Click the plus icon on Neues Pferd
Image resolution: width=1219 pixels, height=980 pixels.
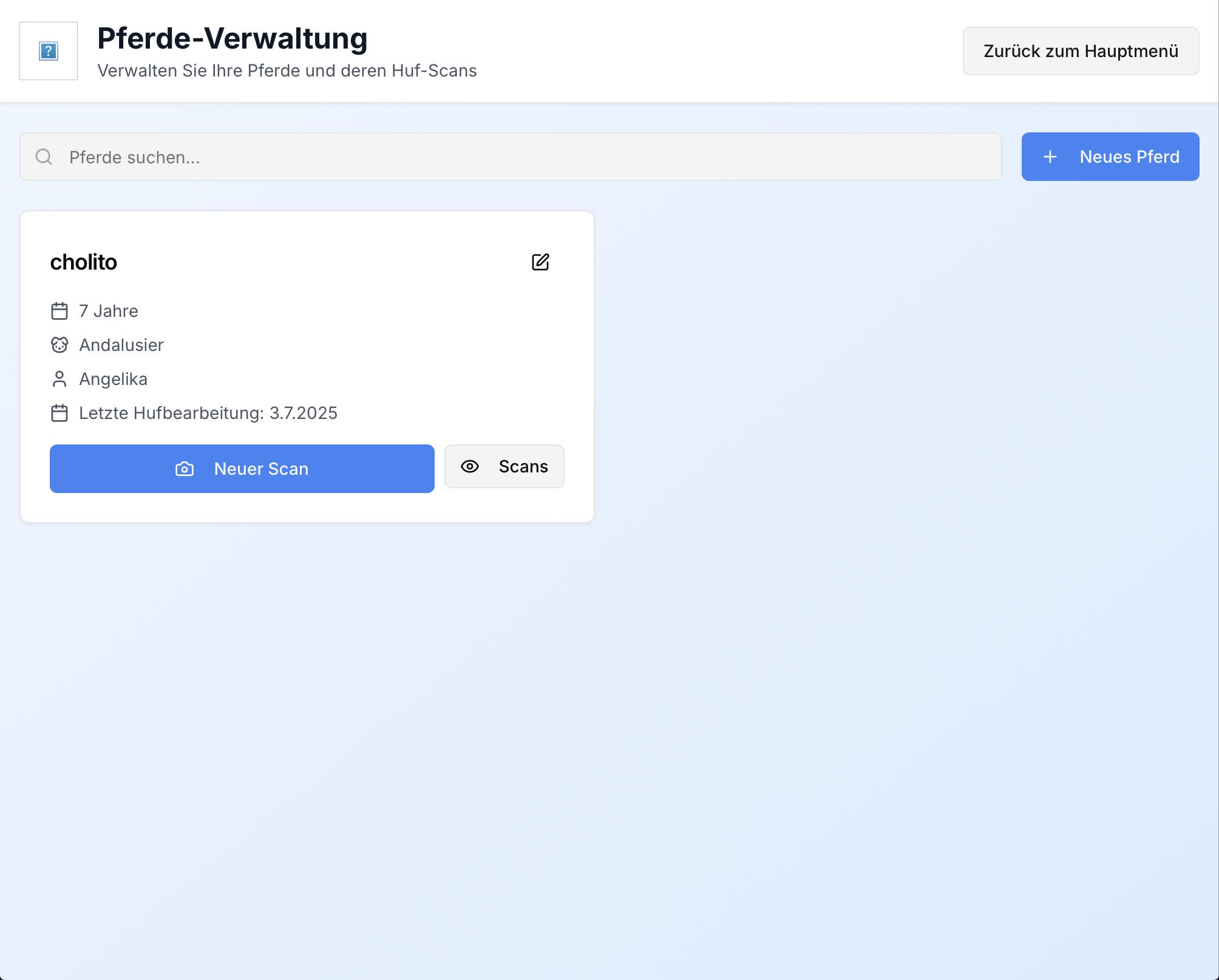click(1050, 157)
